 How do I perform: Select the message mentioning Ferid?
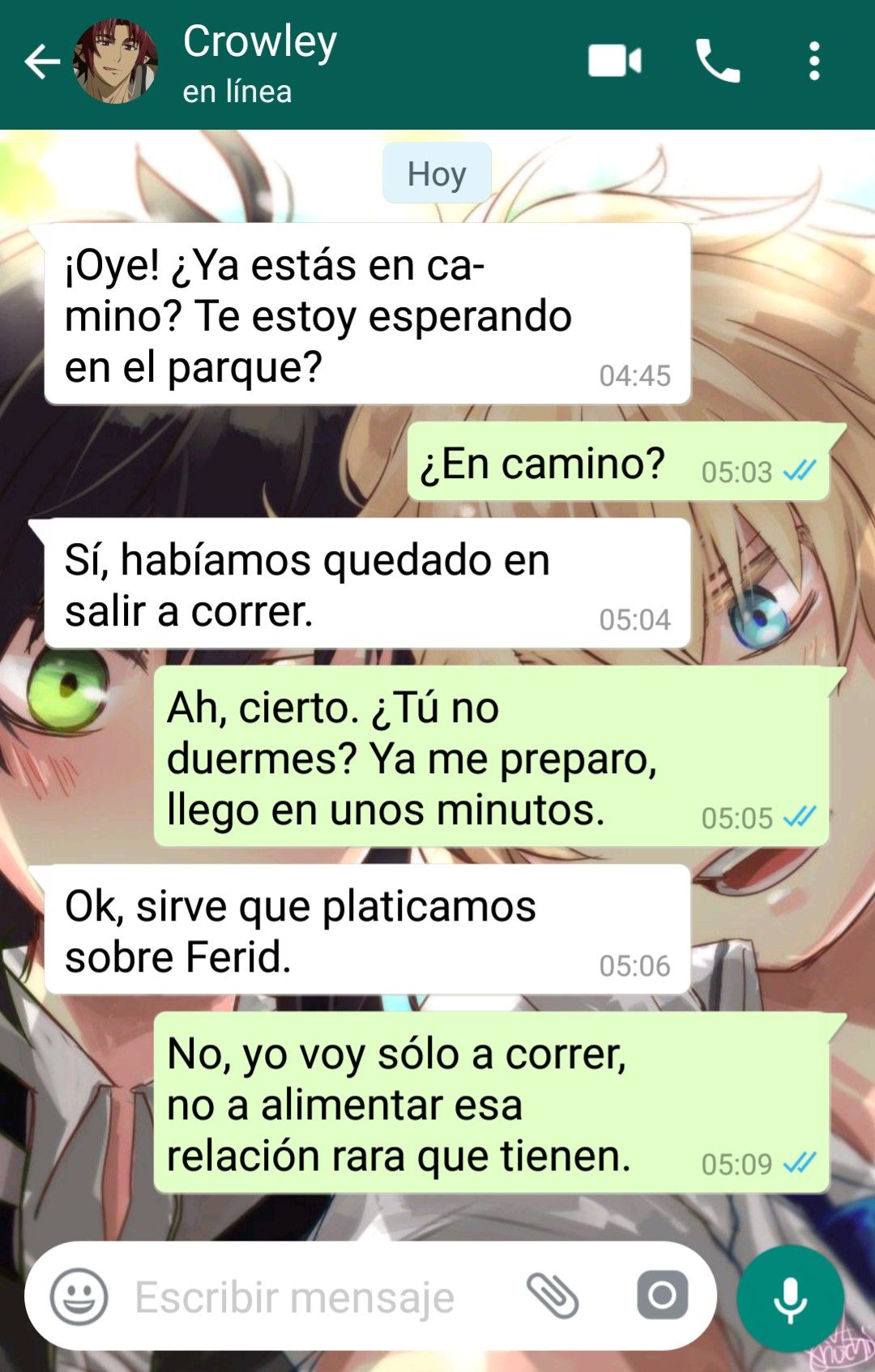coord(367,930)
